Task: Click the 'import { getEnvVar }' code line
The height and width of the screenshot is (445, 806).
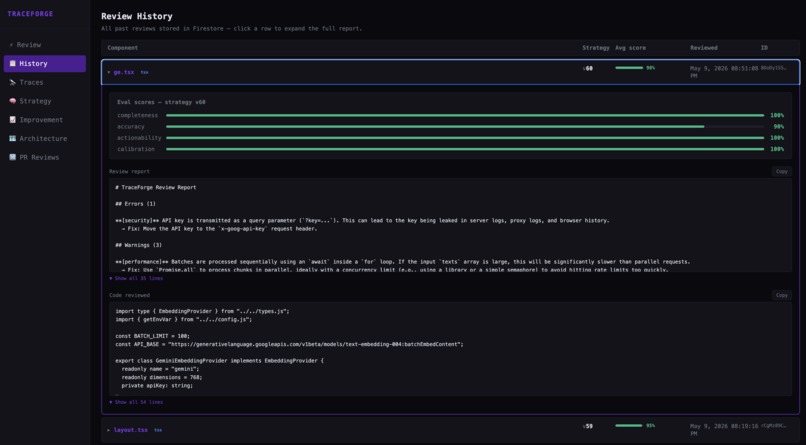Action: (184, 320)
